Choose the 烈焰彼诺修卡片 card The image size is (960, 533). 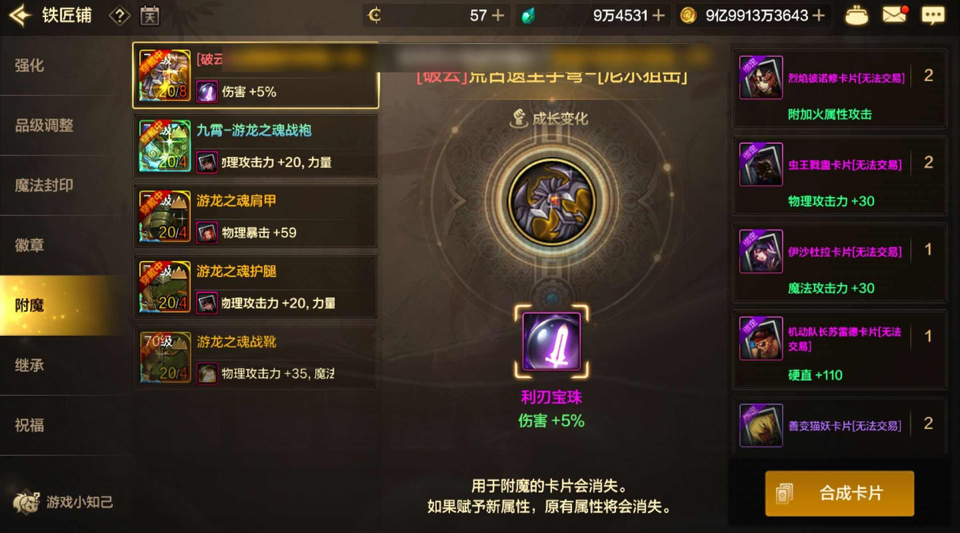tap(839, 89)
